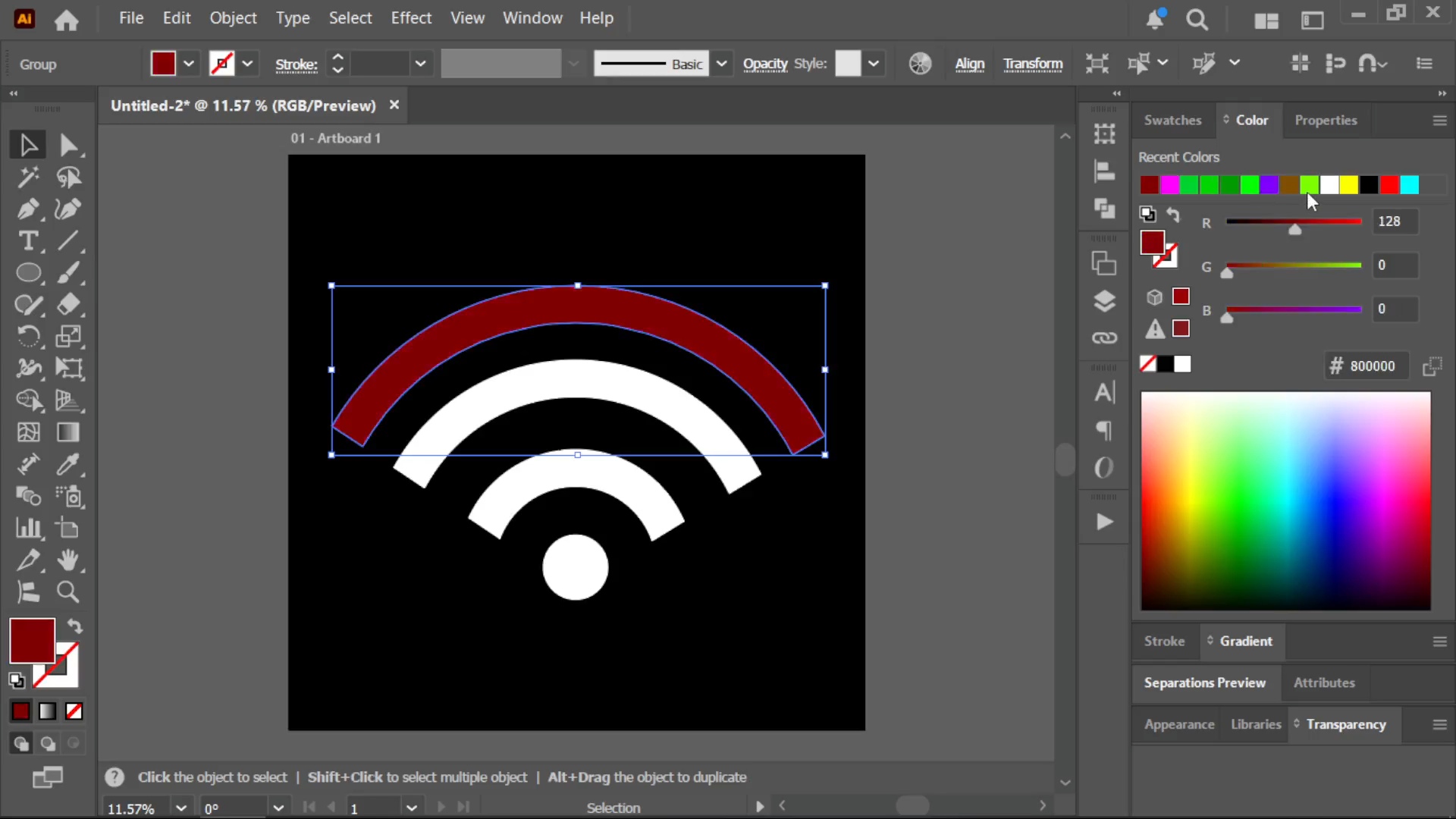Open the Stroke panel link in control bar
The image size is (1456, 819).
click(296, 65)
